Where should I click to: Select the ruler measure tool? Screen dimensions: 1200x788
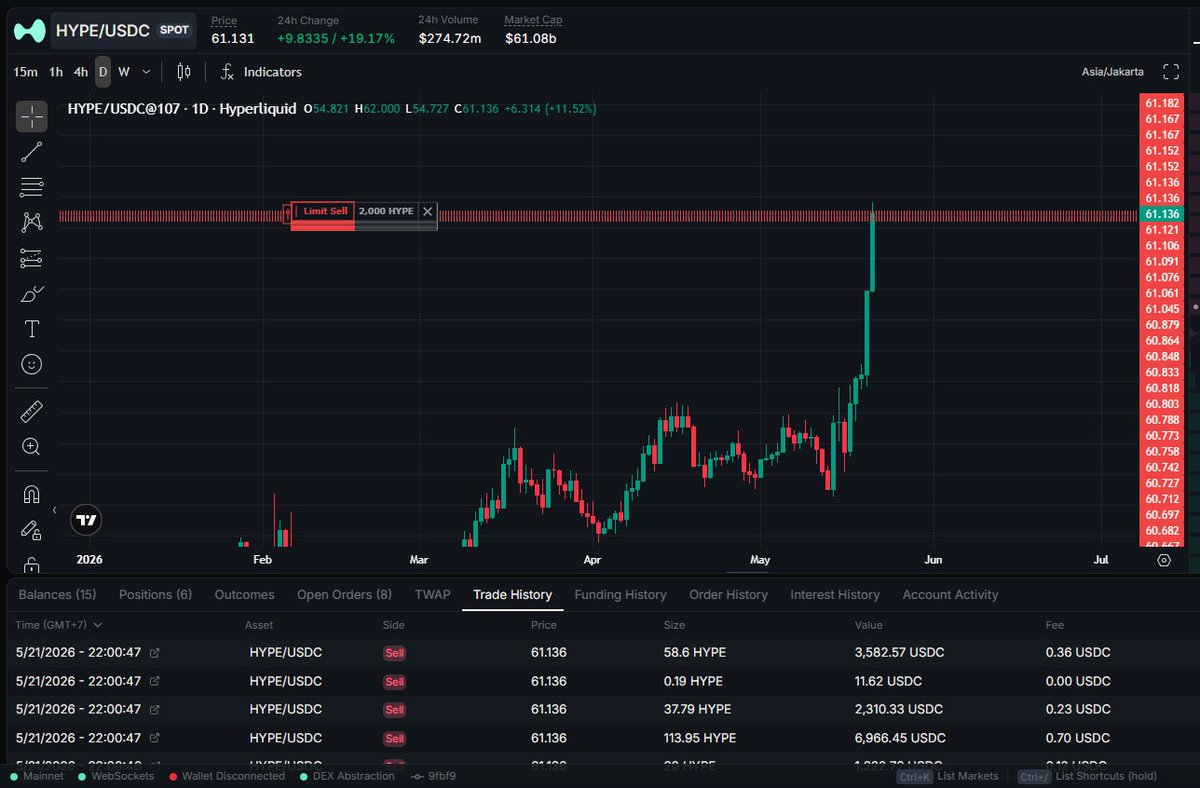click(31, 411)
